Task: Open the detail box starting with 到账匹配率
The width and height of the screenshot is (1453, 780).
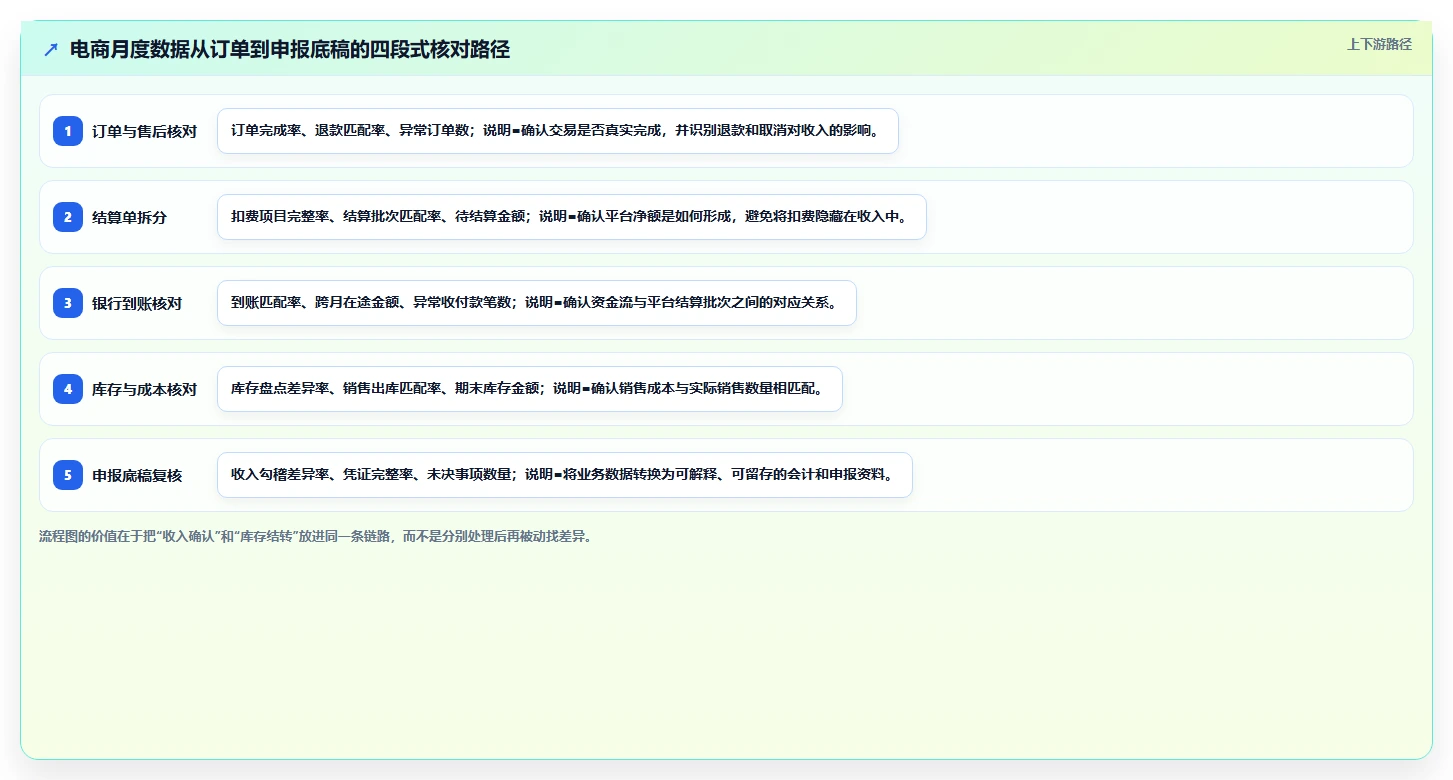Action: click(537, 303)
